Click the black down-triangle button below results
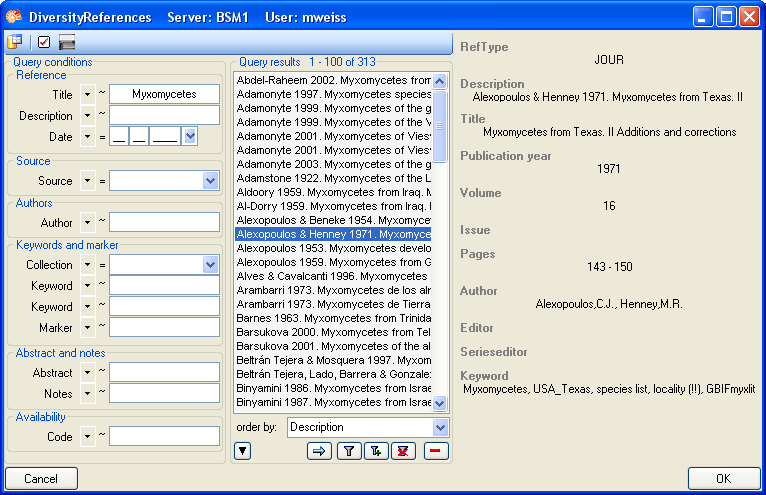766x495 pixels. coord(242,451)
